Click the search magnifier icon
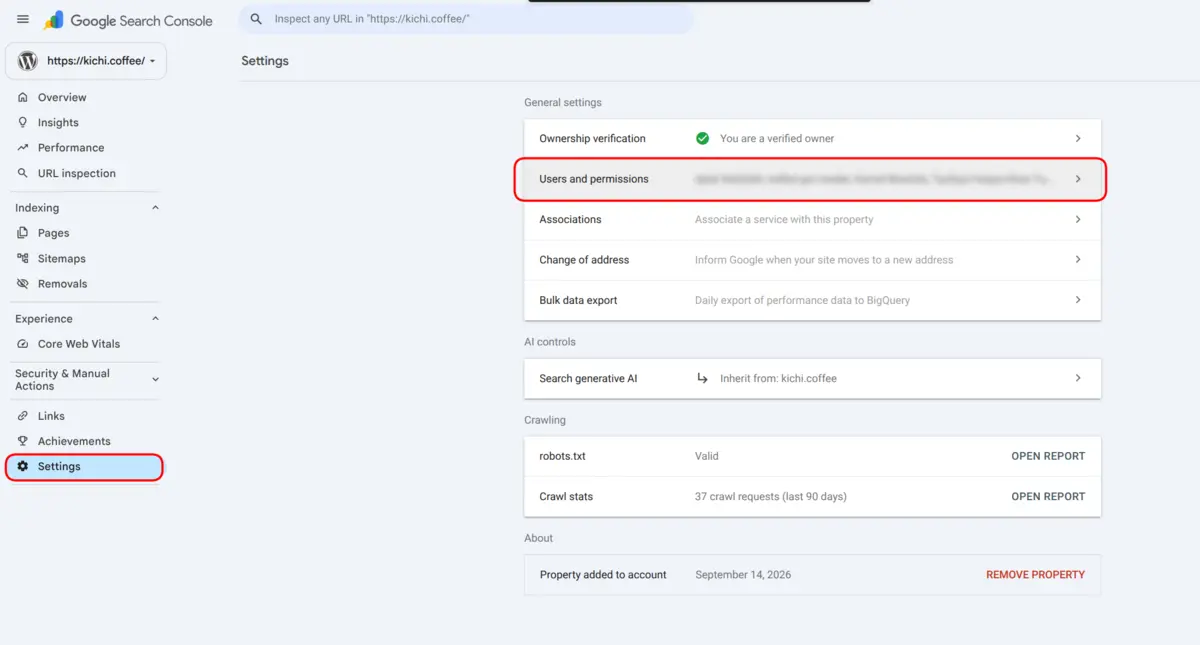Screen dimensions: 1200x645 256,19
